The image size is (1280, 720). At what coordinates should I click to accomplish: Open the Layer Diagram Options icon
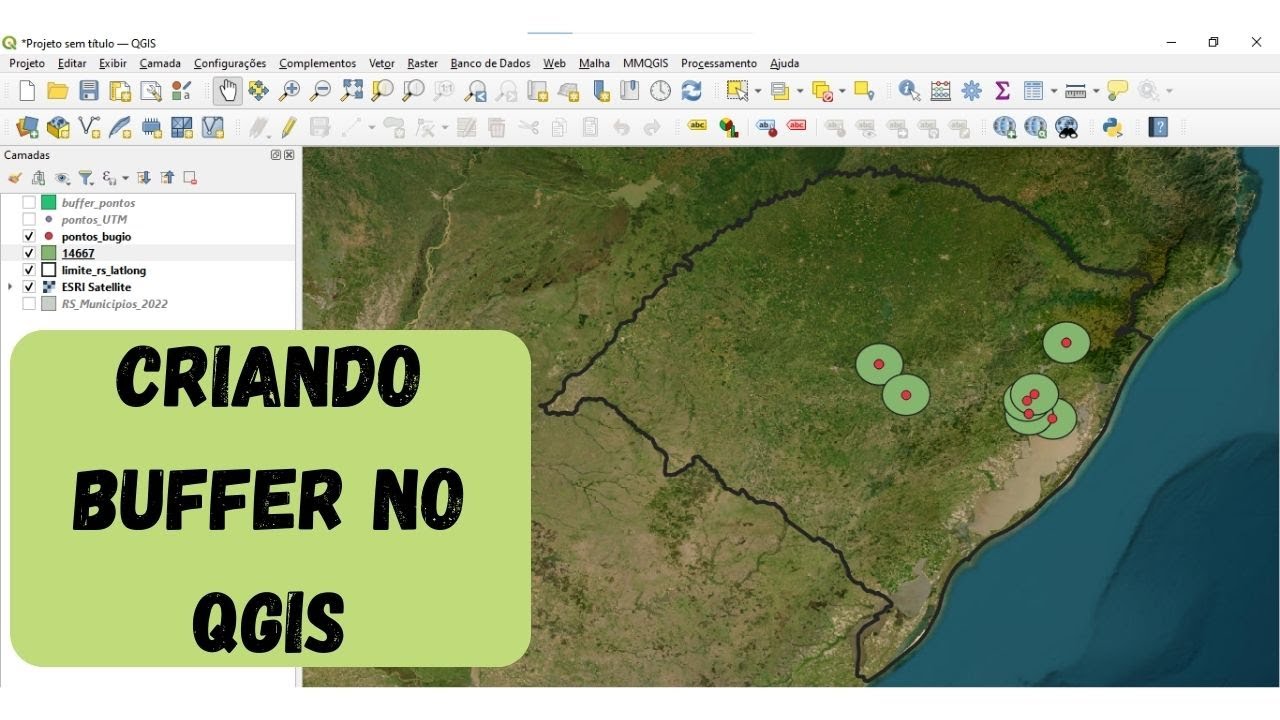point(729,127)
